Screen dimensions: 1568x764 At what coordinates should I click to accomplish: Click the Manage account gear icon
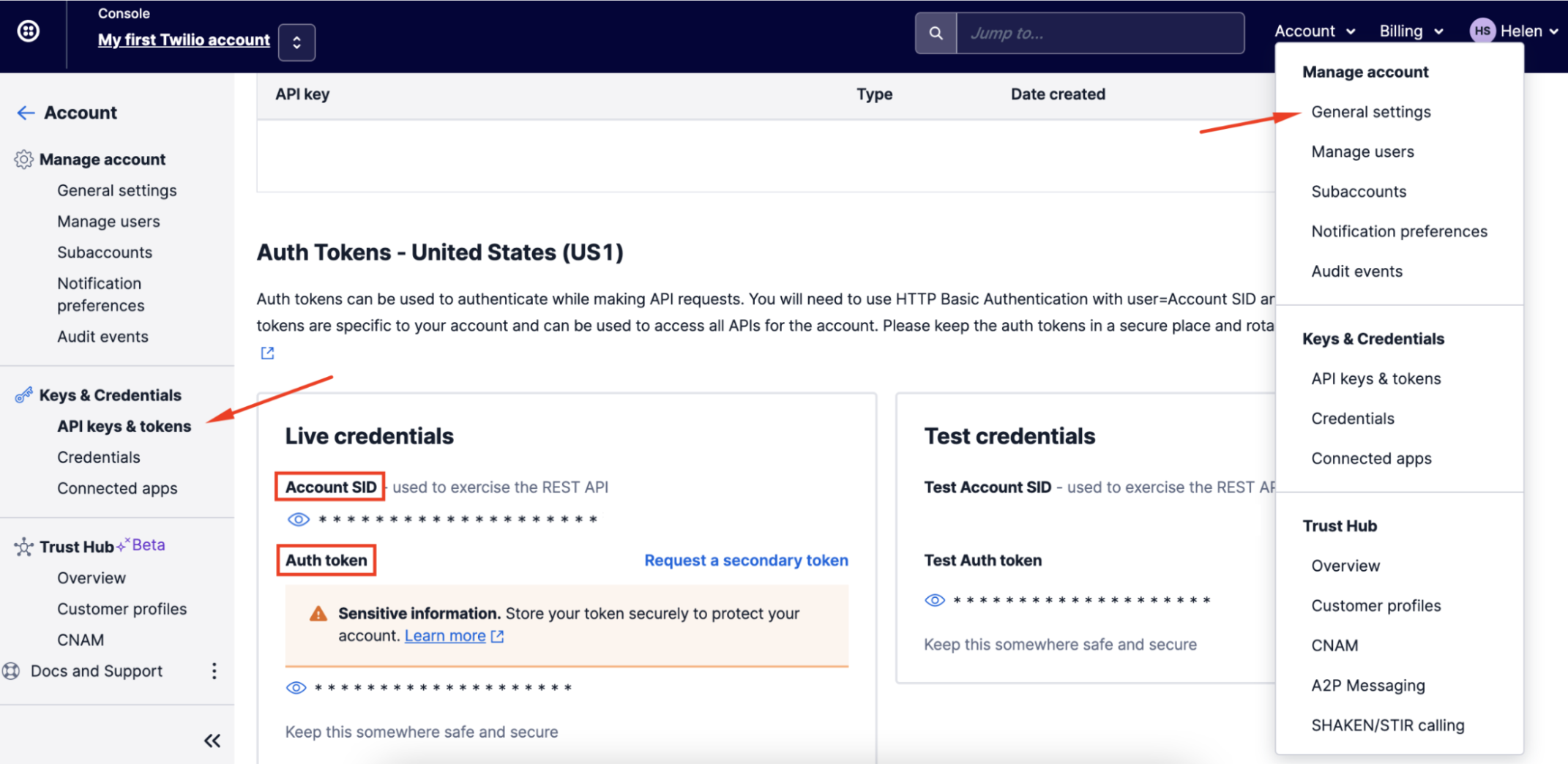23,160
